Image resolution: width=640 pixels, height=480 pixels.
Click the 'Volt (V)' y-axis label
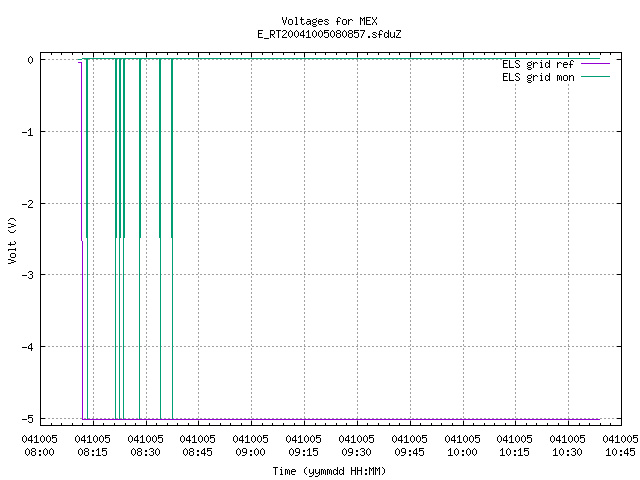coord(12,240)
